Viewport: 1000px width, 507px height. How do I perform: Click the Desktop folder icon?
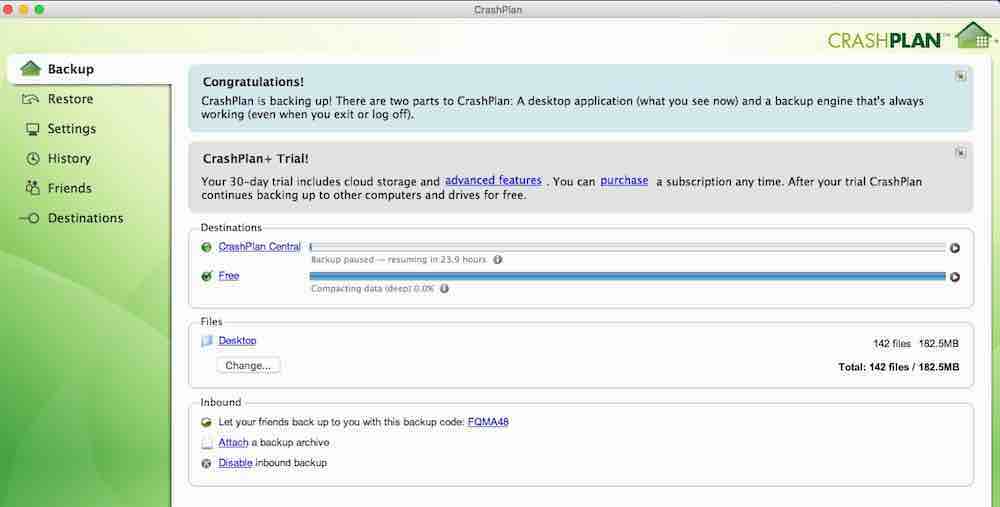tap(207, 341)
